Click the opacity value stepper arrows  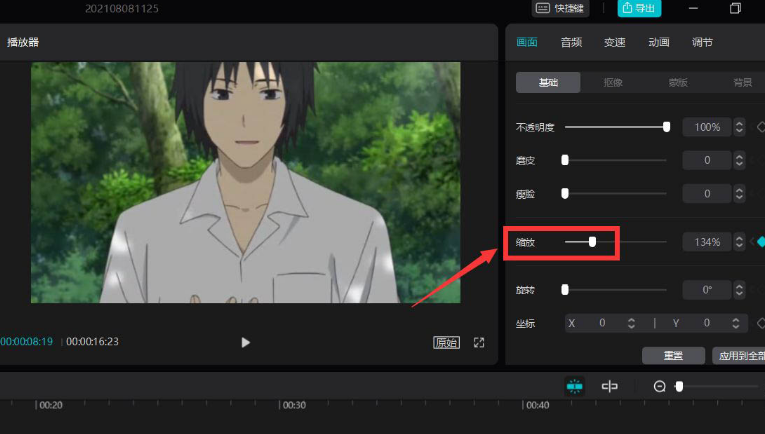(x=739, y=127)
